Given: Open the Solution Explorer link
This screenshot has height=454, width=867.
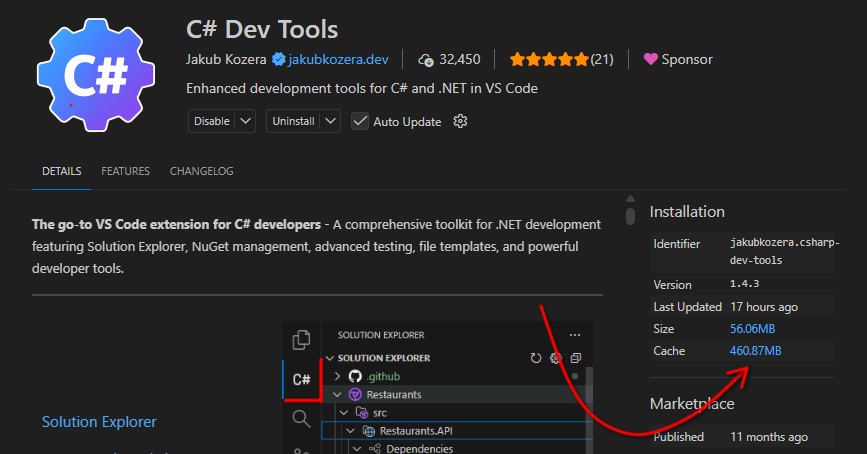Looking at the screenshot, I should 100,422.
